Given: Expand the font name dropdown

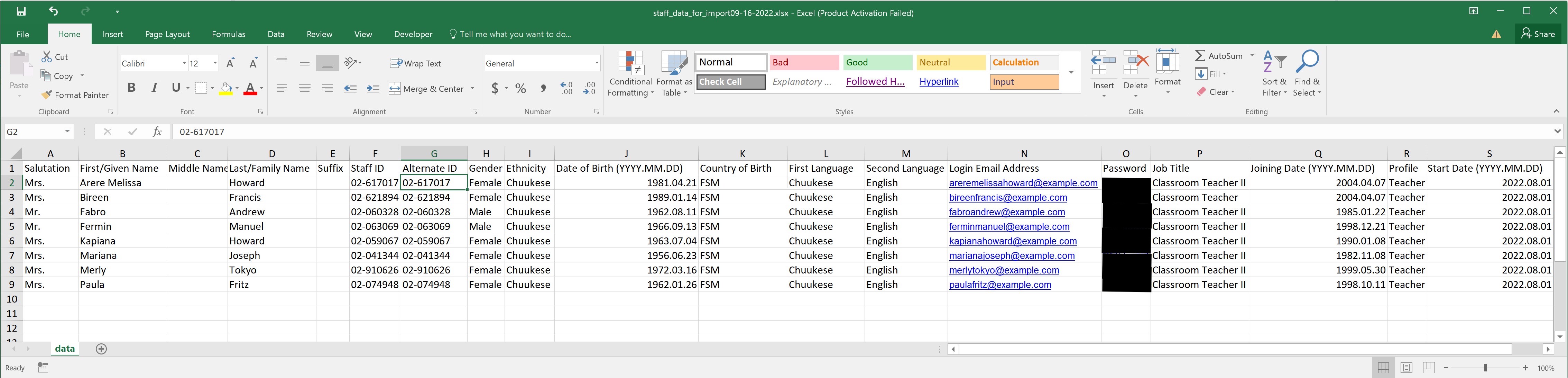Looking at the screenshot, I should tap(184, 63).
